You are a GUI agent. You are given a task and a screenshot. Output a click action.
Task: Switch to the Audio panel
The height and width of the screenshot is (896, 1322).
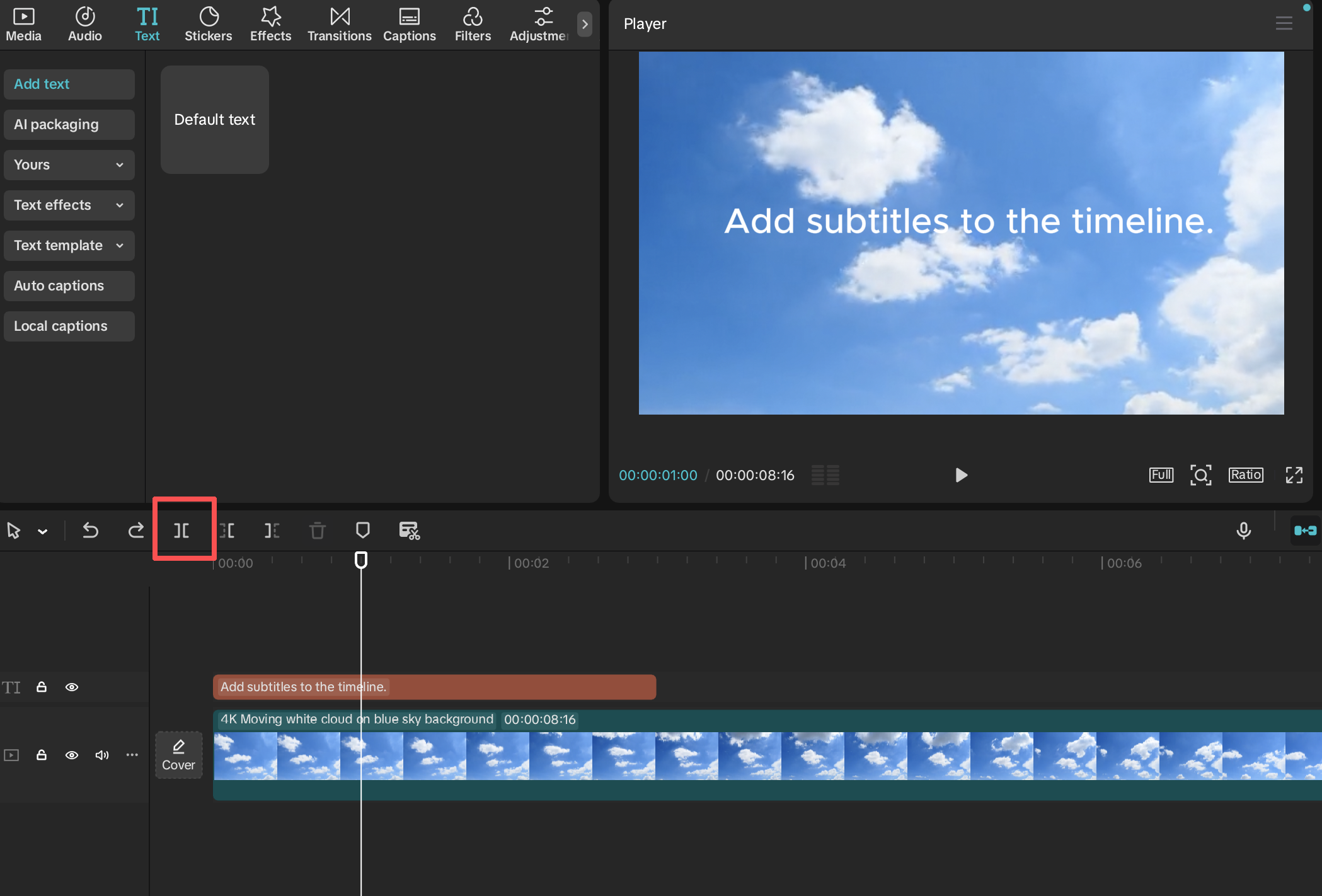(x=84, y=24)
